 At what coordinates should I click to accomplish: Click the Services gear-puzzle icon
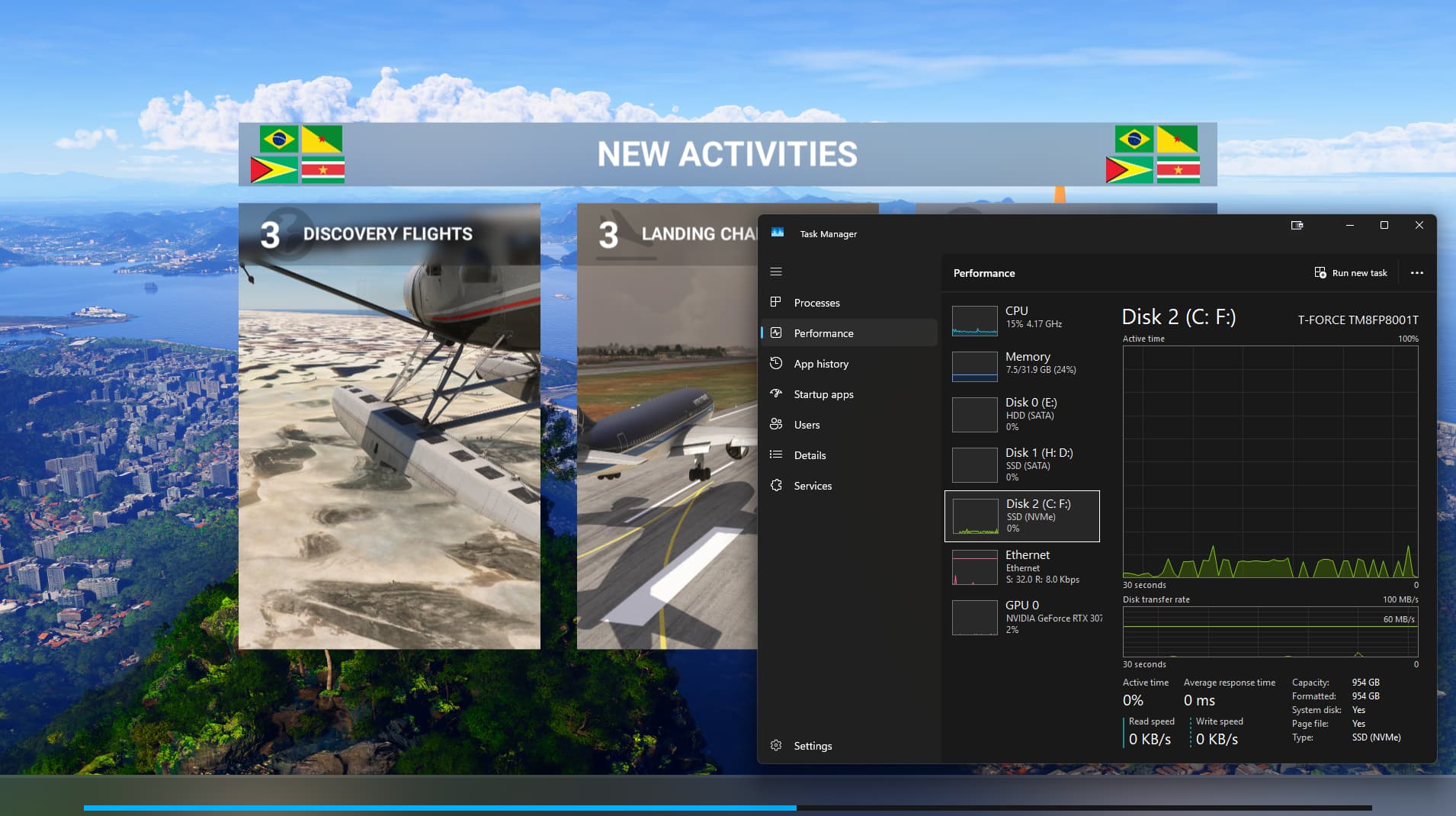[x=776, y=485]
